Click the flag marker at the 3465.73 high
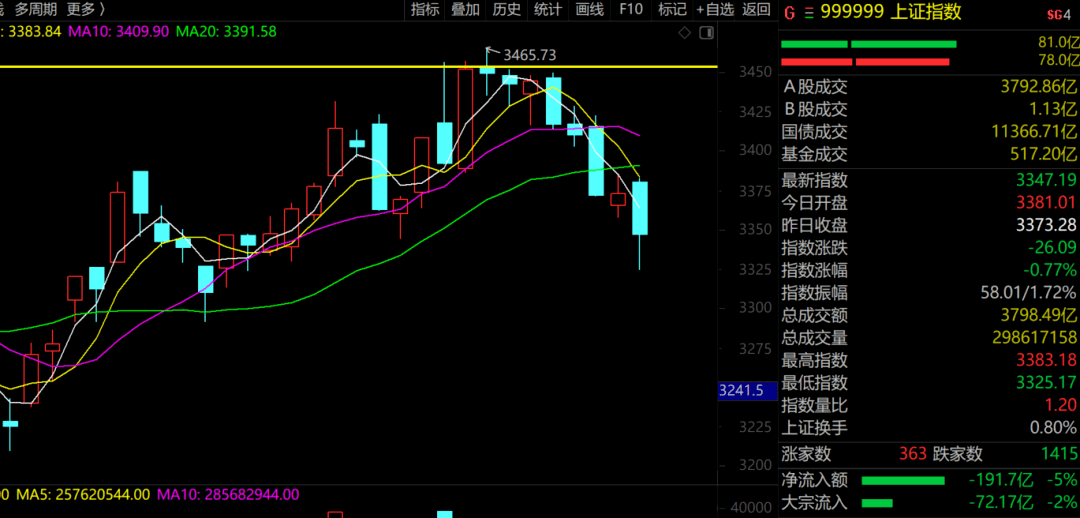This screenshot has width=1080, height=518. pos(490,50)
